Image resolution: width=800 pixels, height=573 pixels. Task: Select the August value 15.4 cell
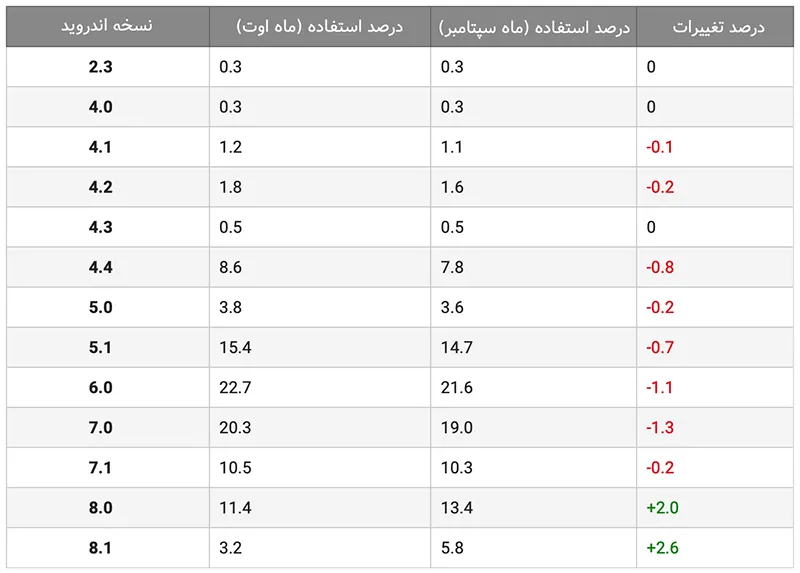coord(236,347)
